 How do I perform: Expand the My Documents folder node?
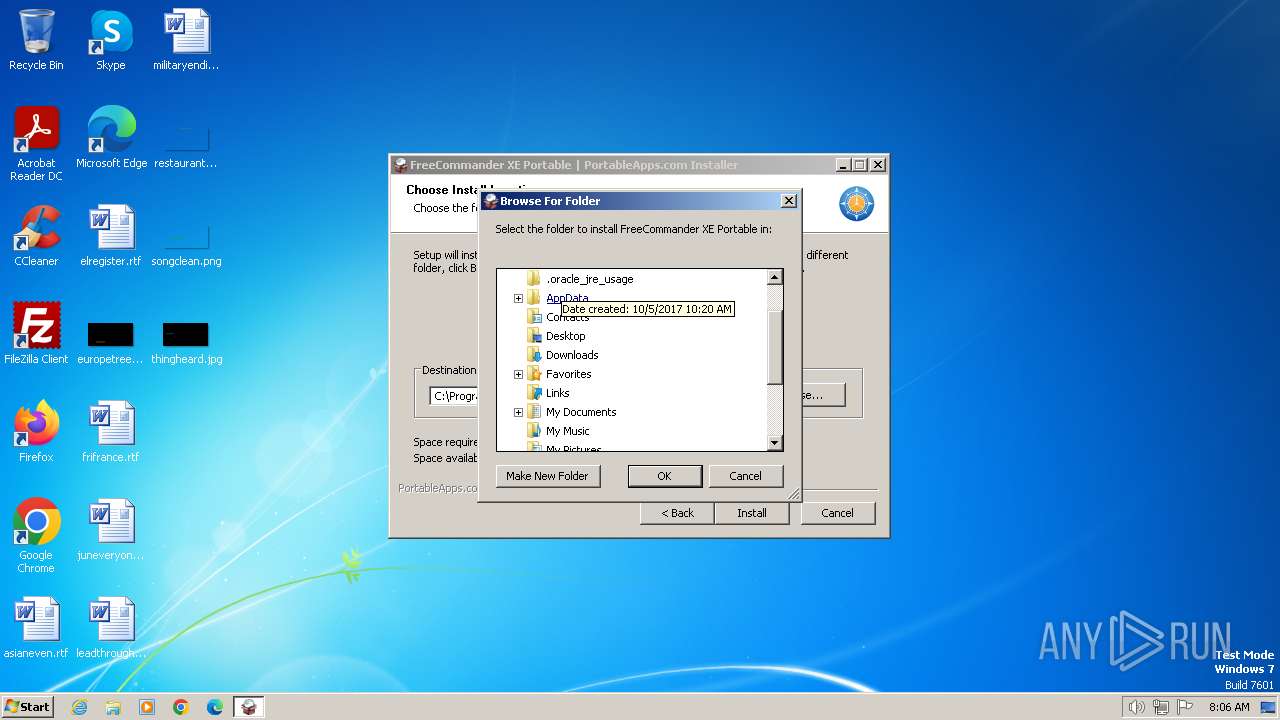click(518, 412)
